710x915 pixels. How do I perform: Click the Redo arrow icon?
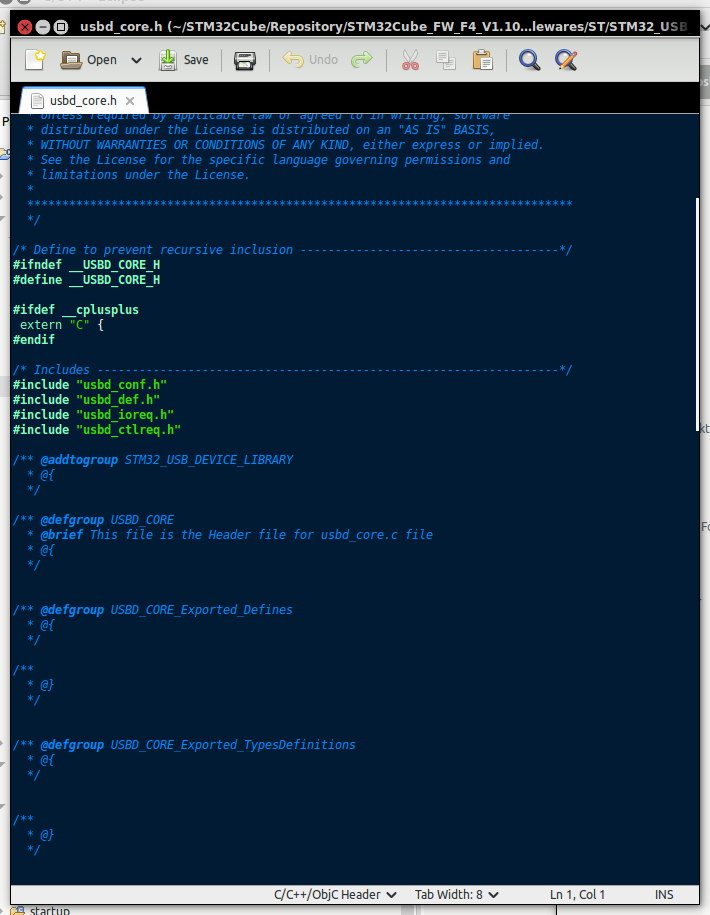click(362, 60)
